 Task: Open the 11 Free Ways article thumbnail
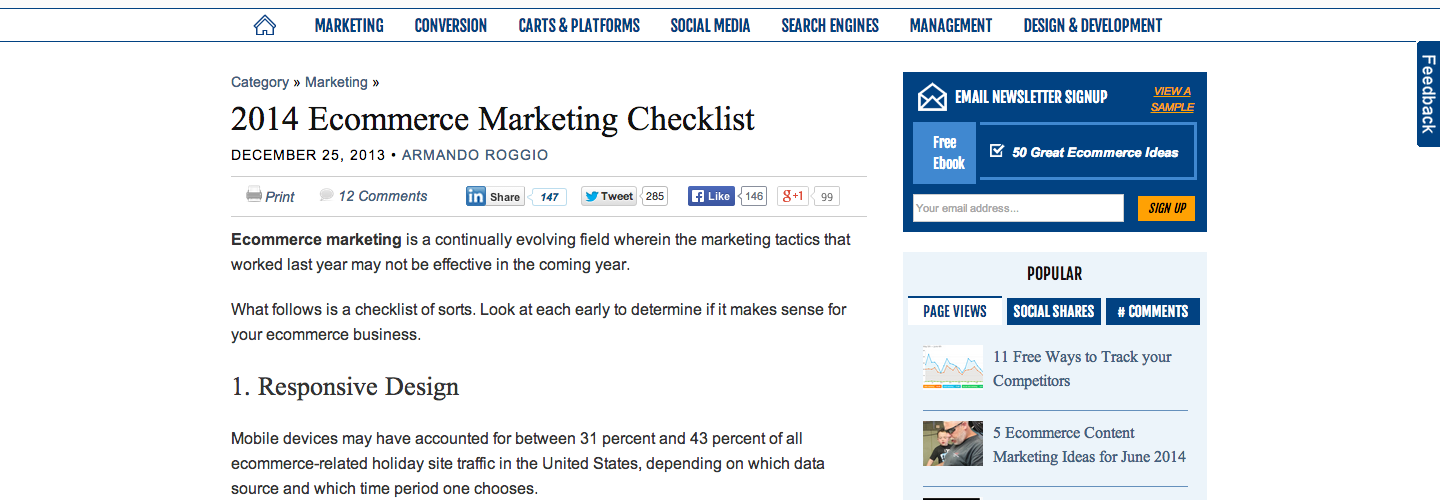click(953, 367)
